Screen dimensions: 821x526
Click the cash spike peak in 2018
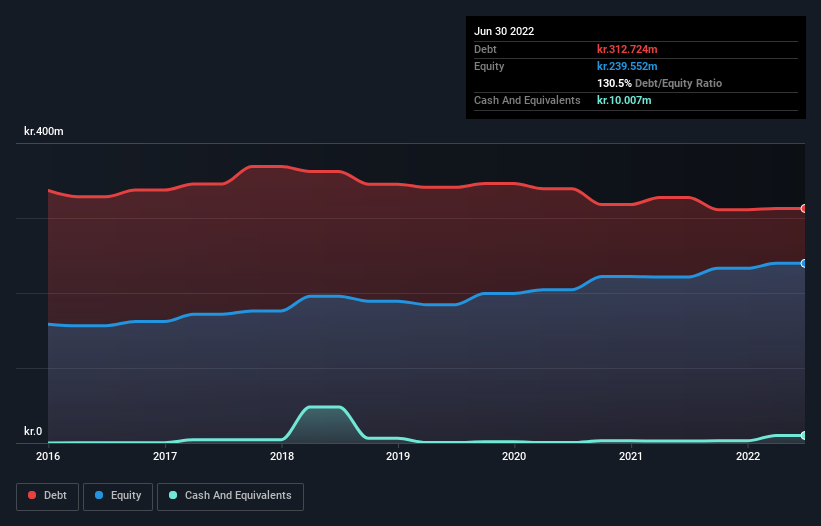point(325,407)
